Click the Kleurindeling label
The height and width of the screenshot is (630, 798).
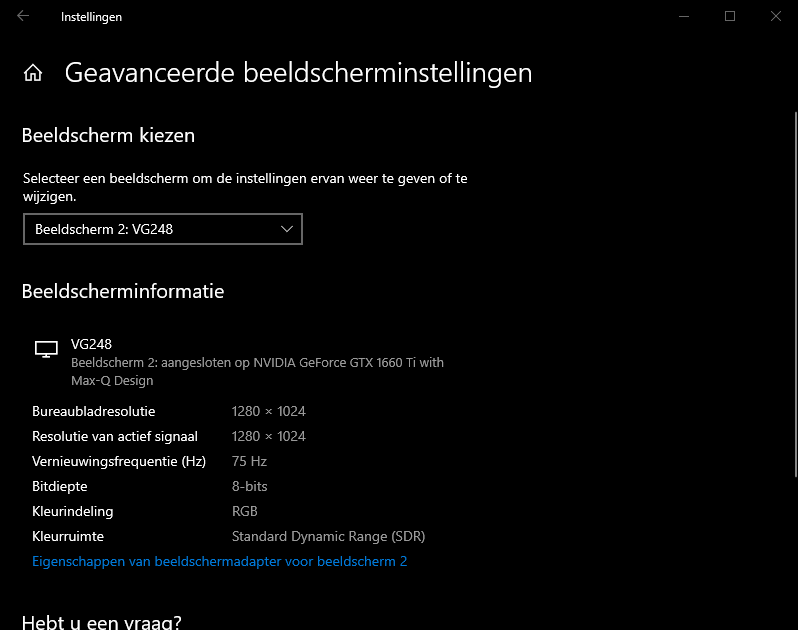tap(73, 511)
